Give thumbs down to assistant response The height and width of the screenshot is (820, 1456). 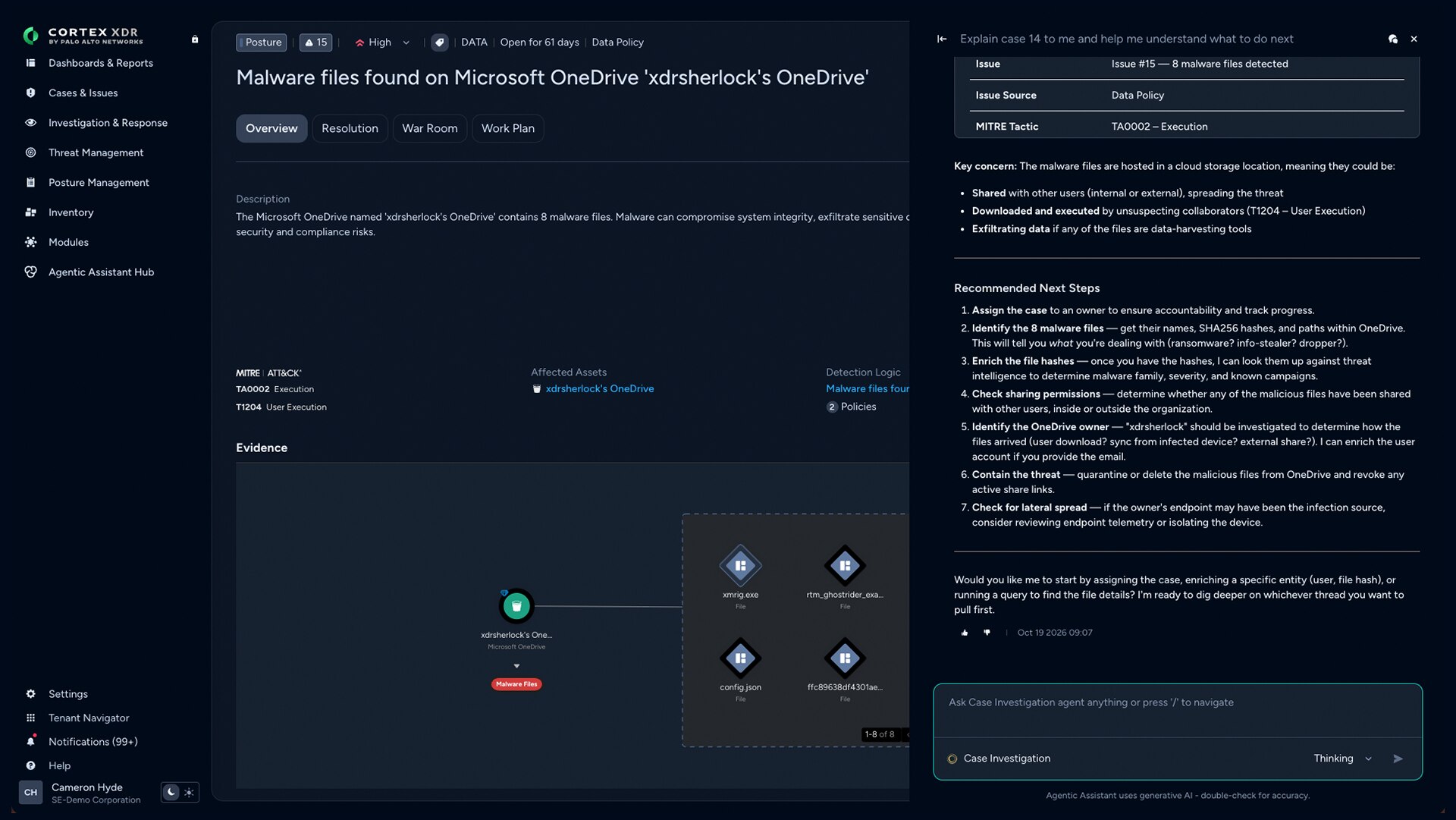[987, 633]
